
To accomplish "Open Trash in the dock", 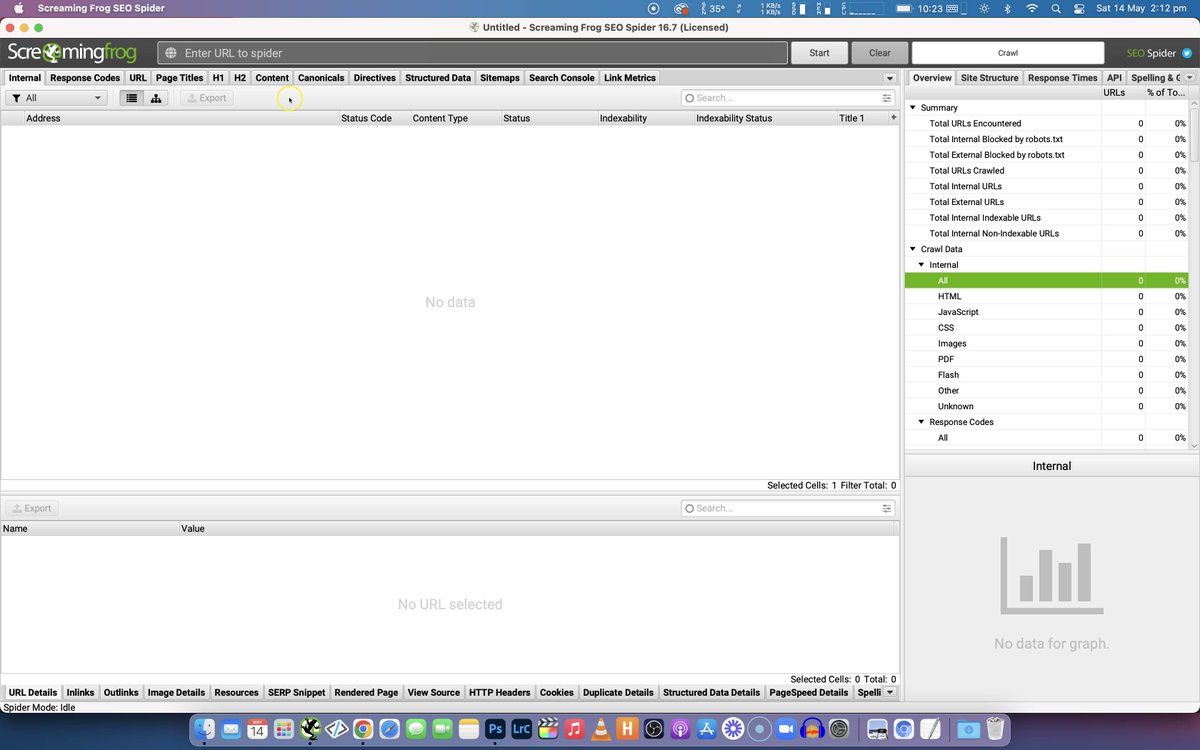I will 995,729.
